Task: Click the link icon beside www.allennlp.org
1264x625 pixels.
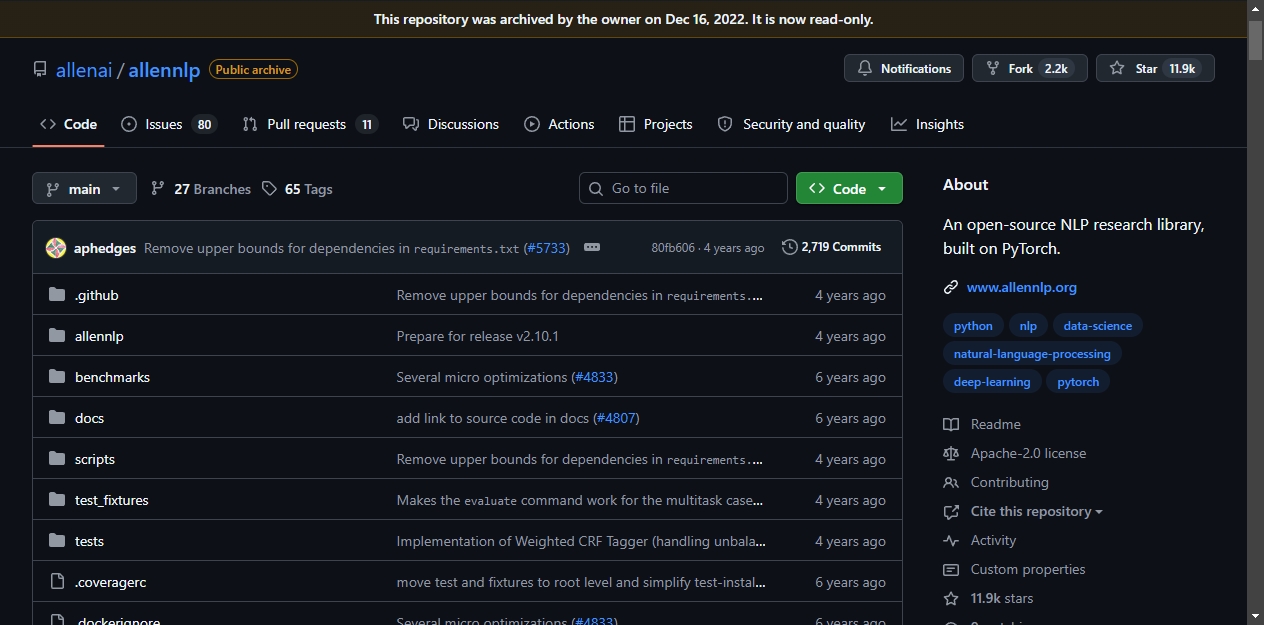Action: coord(951,288)
